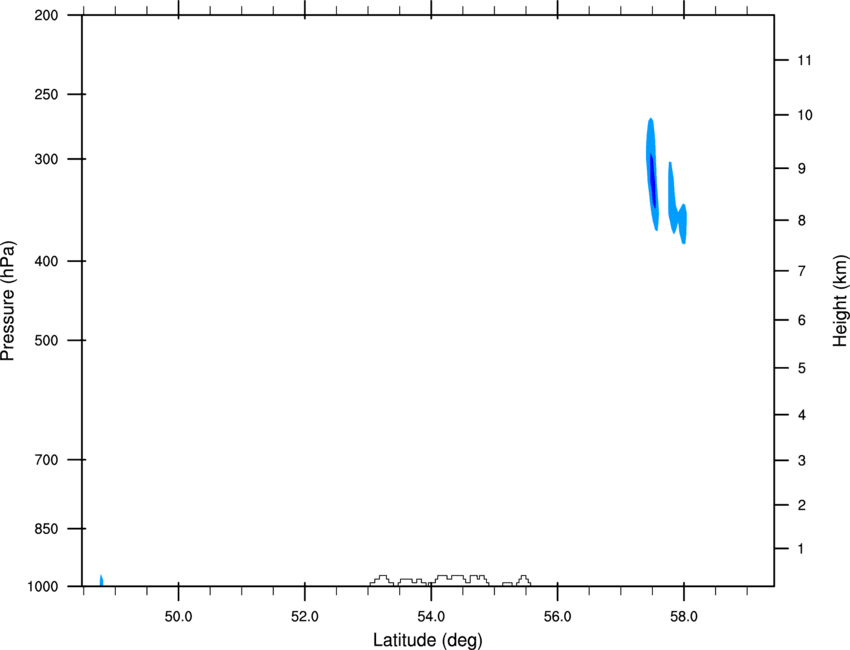The height and width of the screenshot is (650, 850).
Task: Click height tick label '6'
Action: click(x=802, y=320)
